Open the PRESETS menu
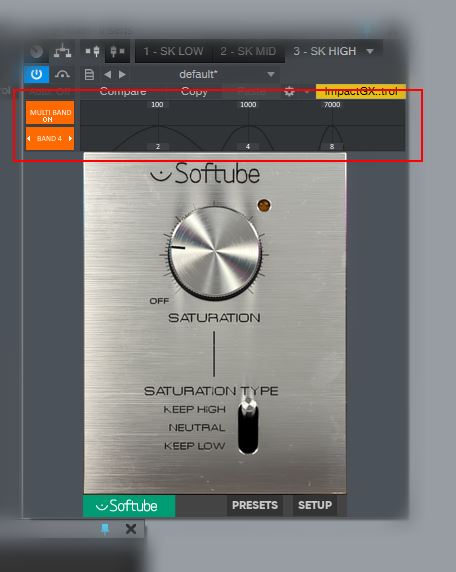 coord(255,505)
